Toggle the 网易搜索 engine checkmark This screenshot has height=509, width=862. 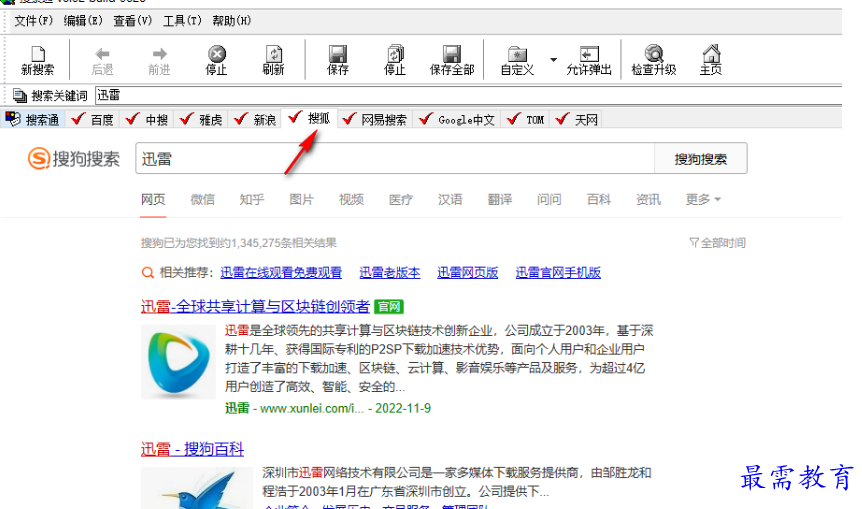coord(349,119)
